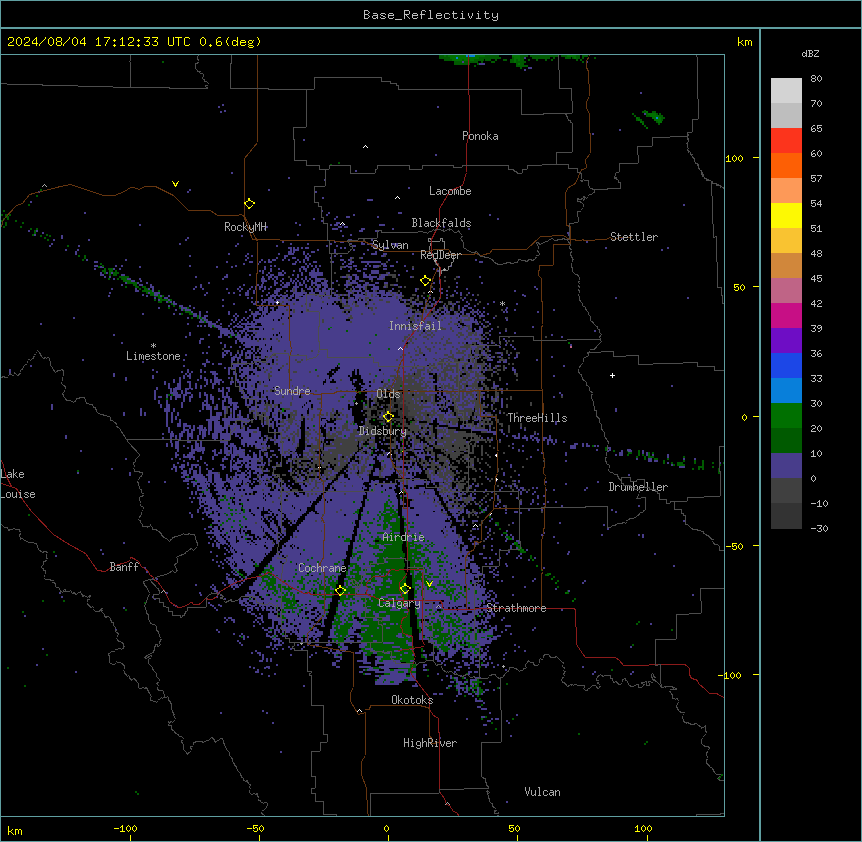Click the Innisfail city label
The height and width of the screenshot is (842, 862).
click(415, 326)
